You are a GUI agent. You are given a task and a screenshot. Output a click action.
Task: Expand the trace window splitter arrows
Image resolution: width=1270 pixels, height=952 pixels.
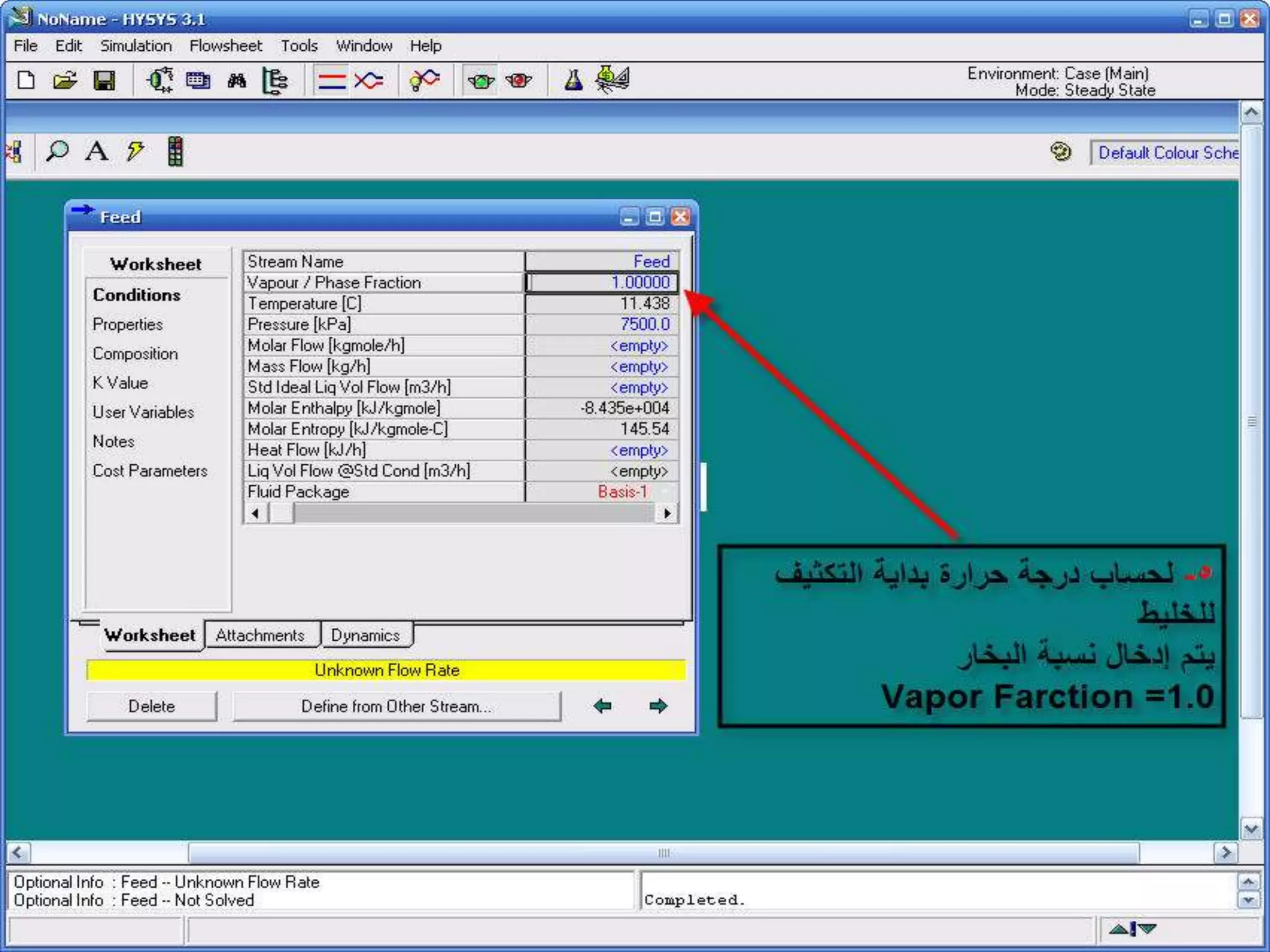click(x=1132, y=928)
